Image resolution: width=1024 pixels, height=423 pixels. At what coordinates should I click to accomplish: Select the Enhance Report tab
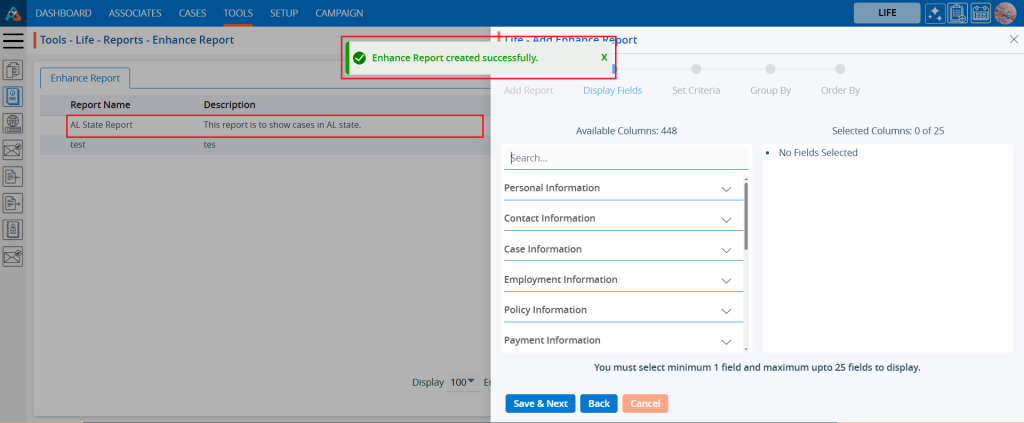(x=85, y=78)
